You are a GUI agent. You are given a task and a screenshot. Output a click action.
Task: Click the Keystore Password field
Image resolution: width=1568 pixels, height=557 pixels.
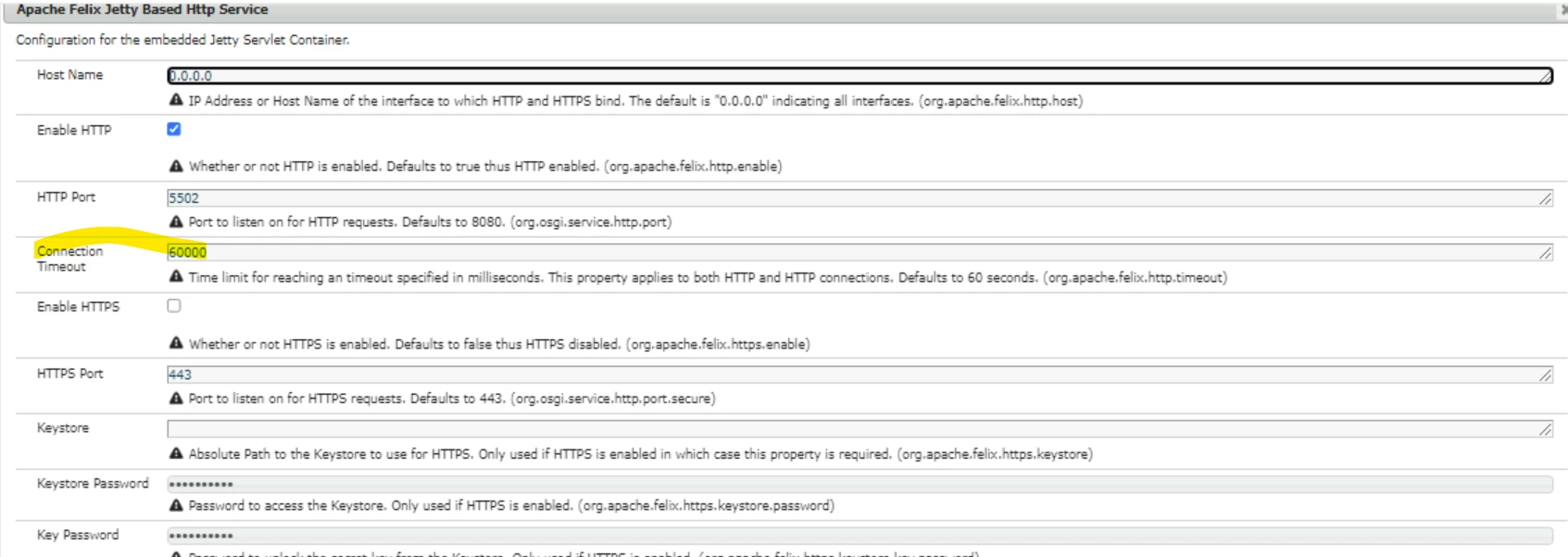coord(859,484)
